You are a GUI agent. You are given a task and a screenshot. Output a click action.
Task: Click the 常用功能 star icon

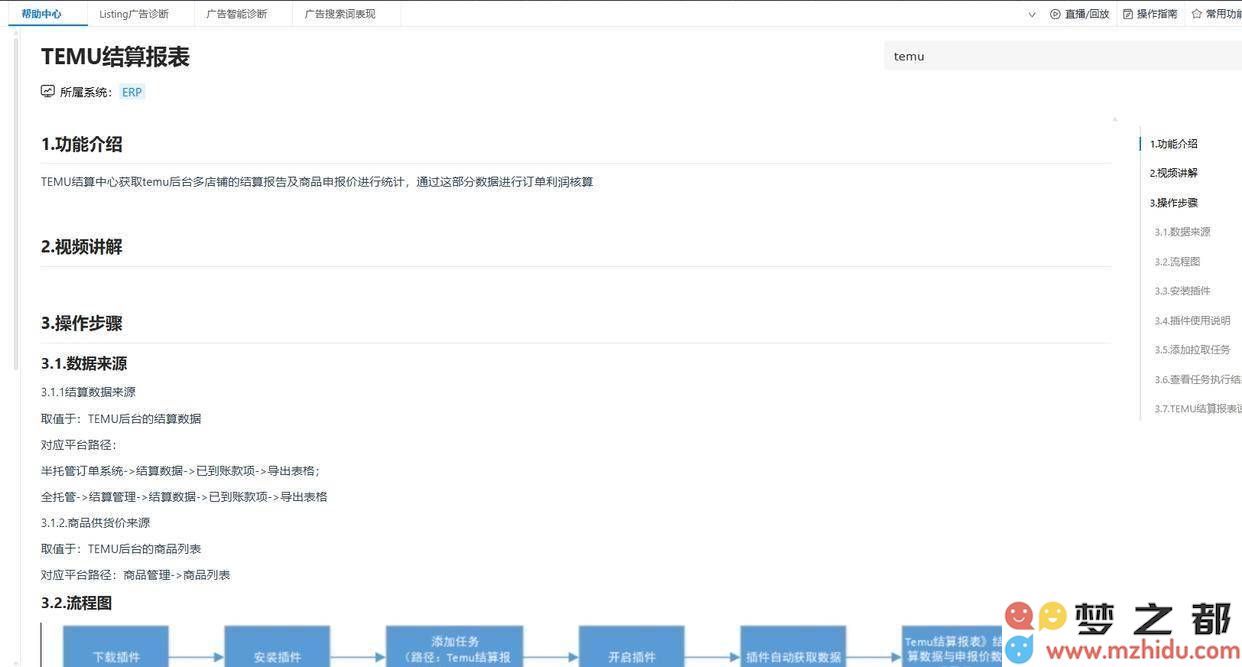pos(1196,14)
